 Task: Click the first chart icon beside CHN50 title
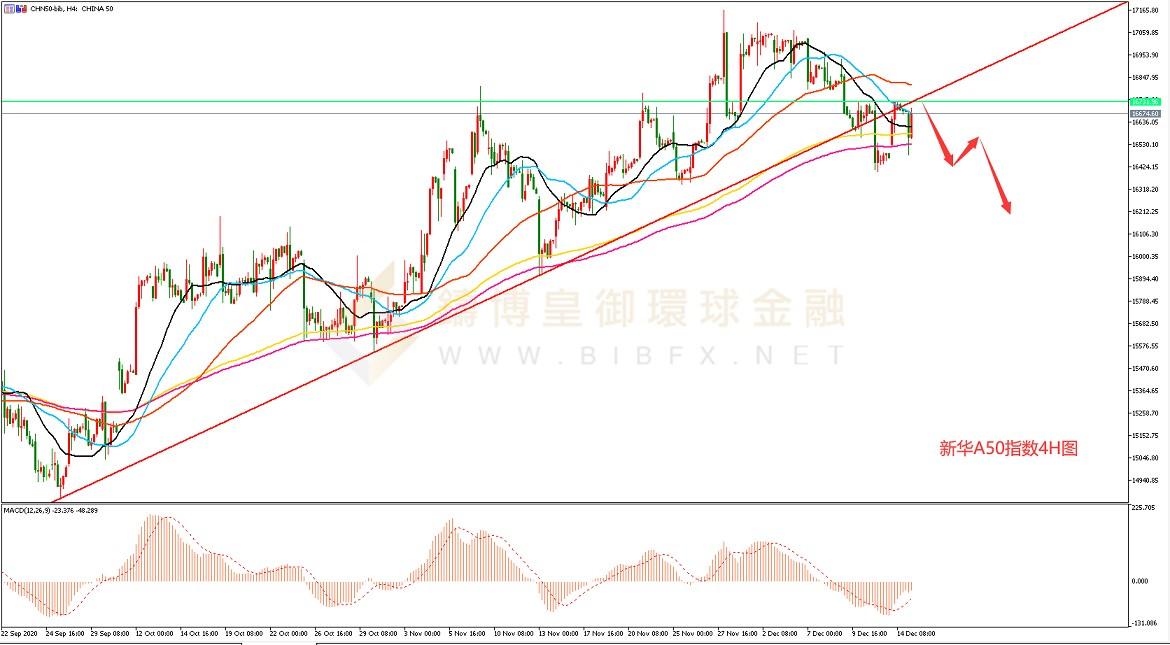coord(7,8)
